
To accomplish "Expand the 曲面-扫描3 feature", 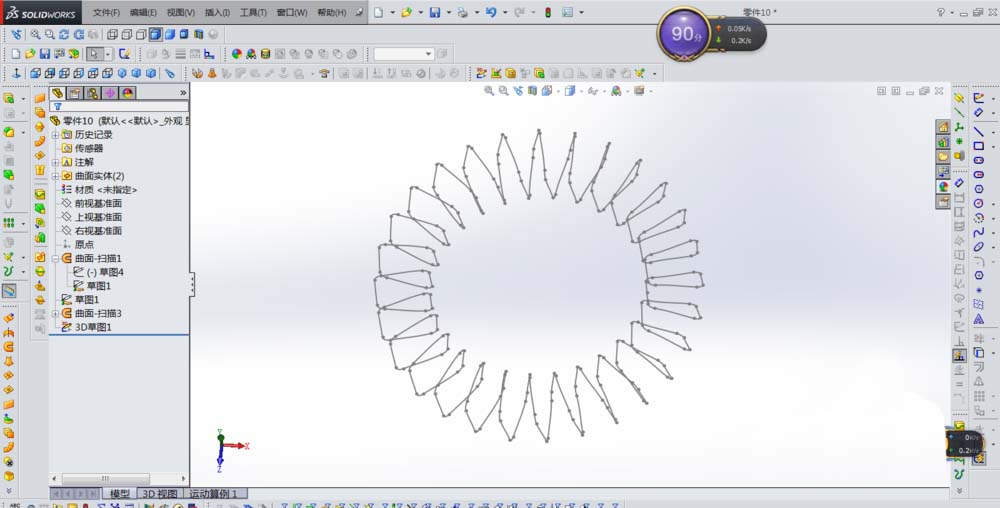I will point(55,314).
